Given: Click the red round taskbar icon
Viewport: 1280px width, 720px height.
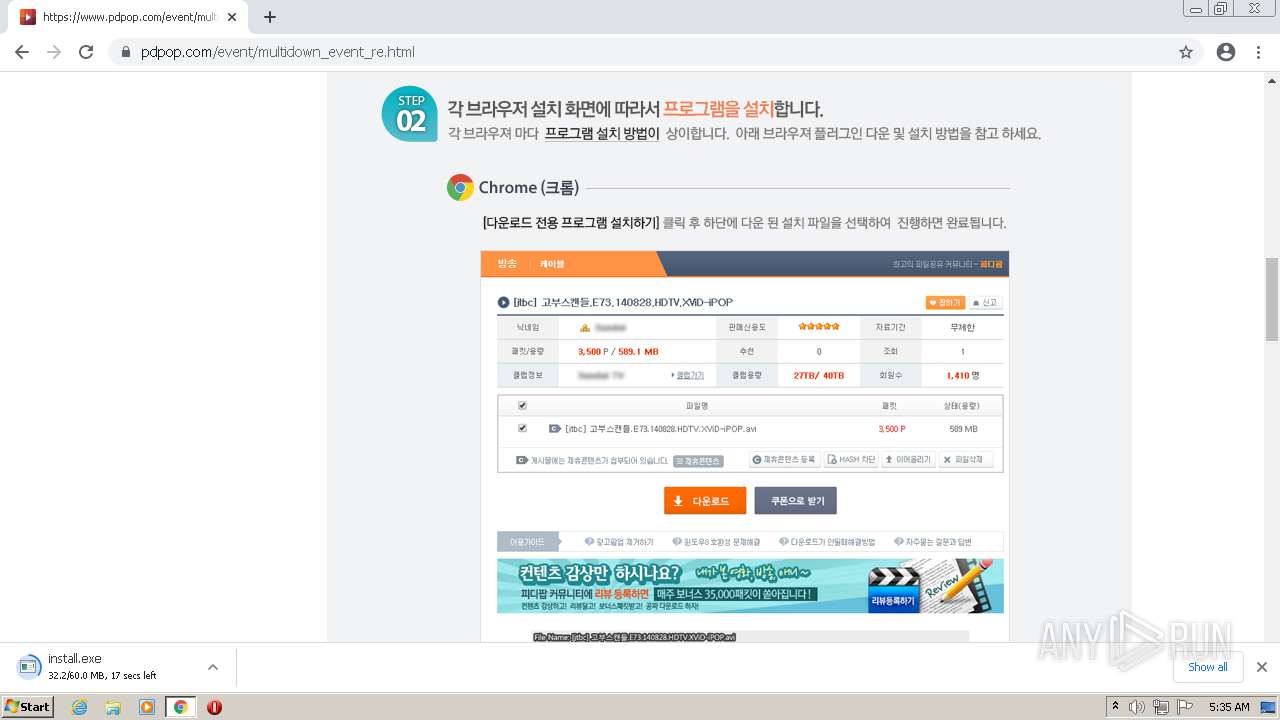Looking at the screenshot, I should pos(214,707).
